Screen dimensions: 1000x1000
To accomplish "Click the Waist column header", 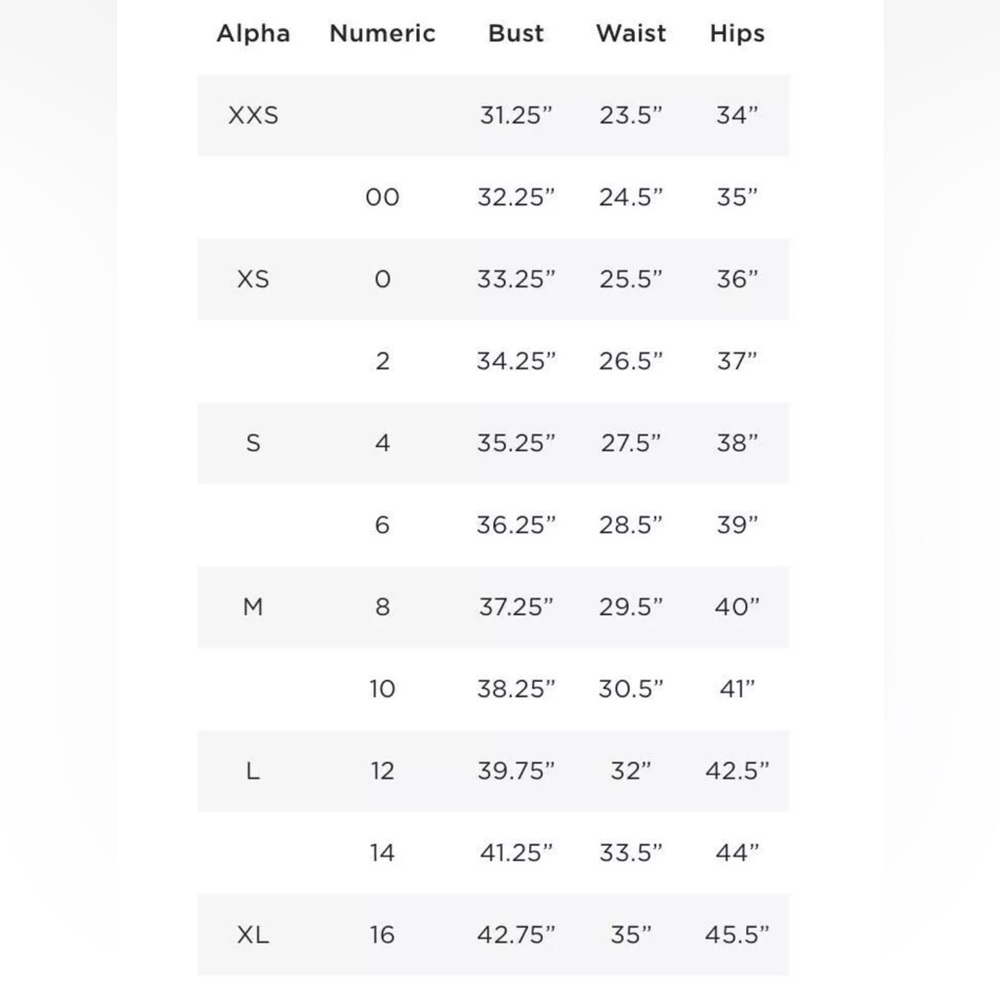I will coord(631,34).
